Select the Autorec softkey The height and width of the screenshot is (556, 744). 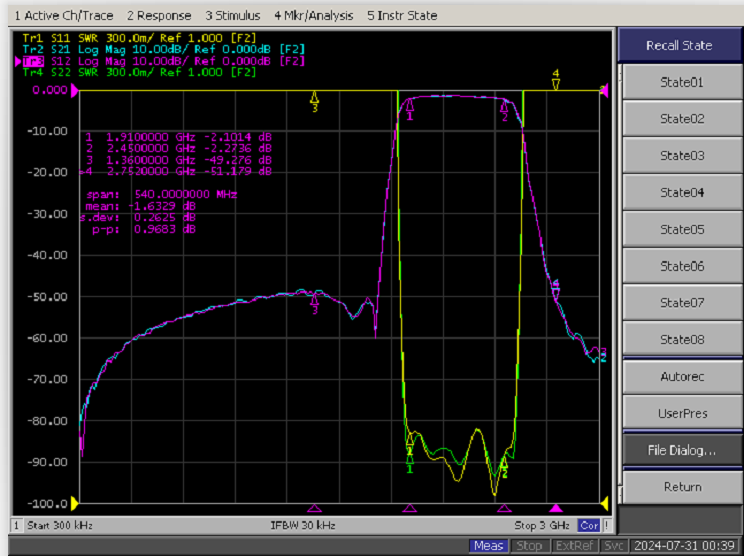pyautogui.click(x=681, y=377)
